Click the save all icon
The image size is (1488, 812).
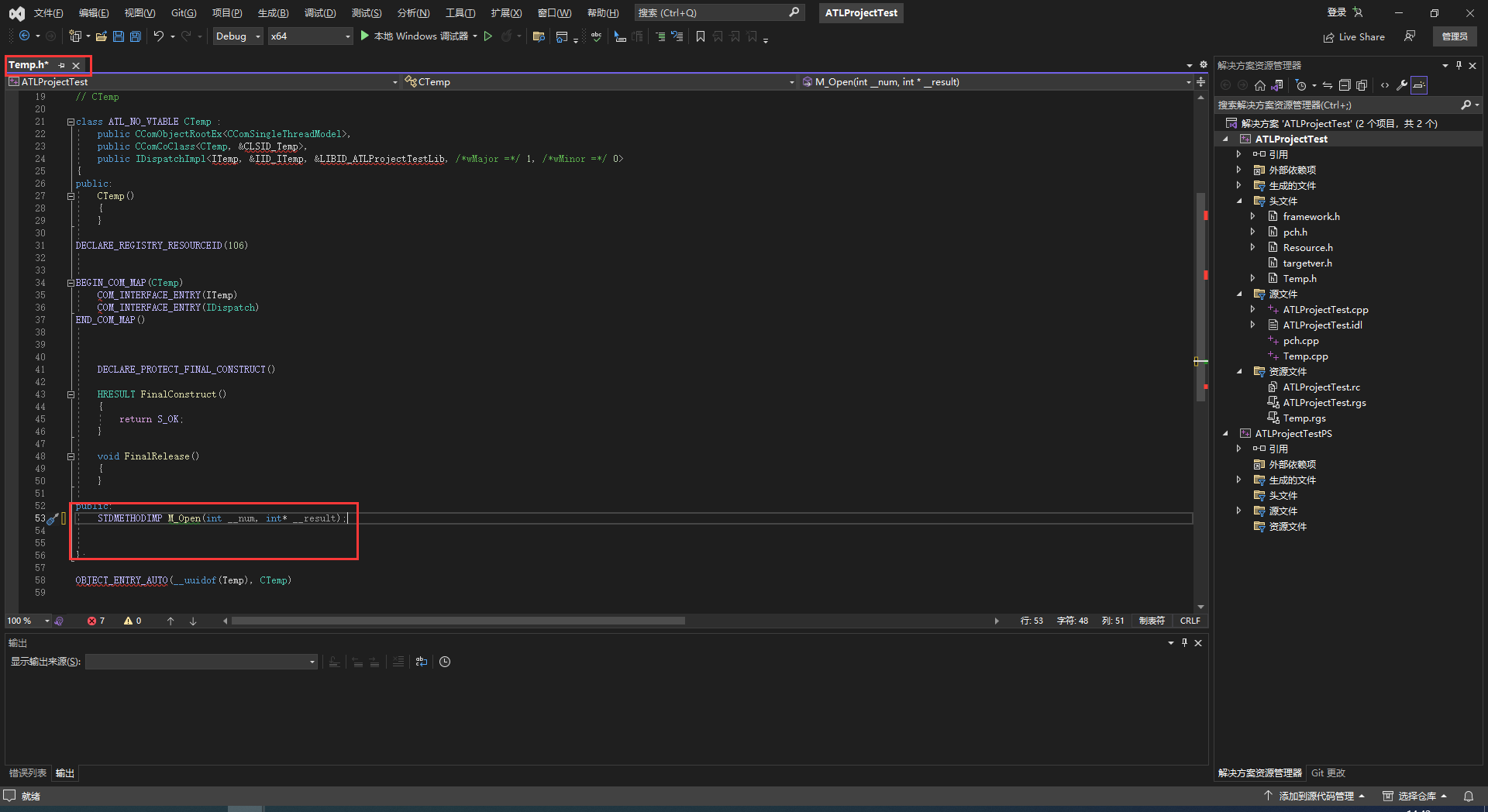[x=136, y=36]
